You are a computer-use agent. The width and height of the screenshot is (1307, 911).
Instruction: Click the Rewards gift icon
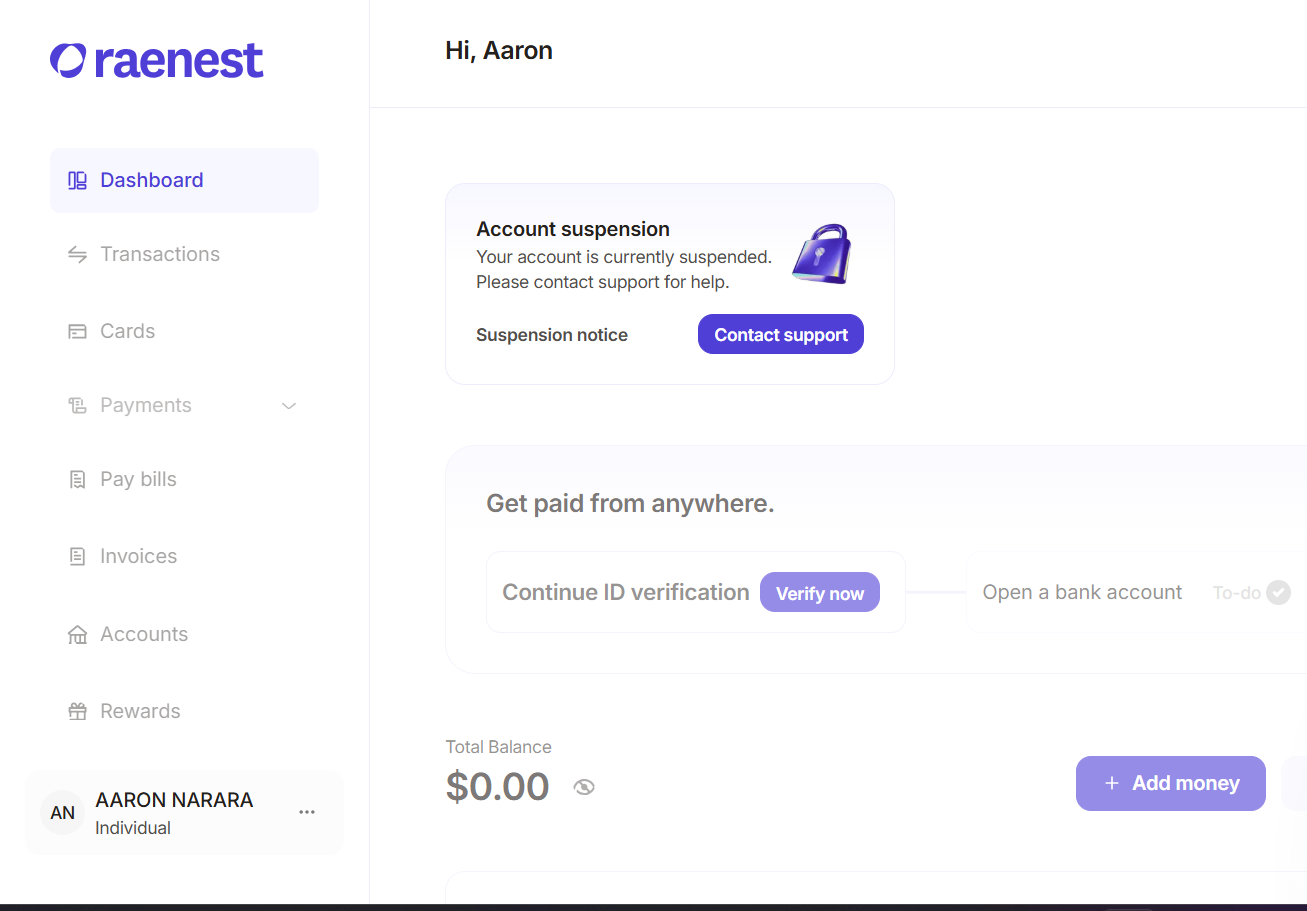tap(77, 712)
